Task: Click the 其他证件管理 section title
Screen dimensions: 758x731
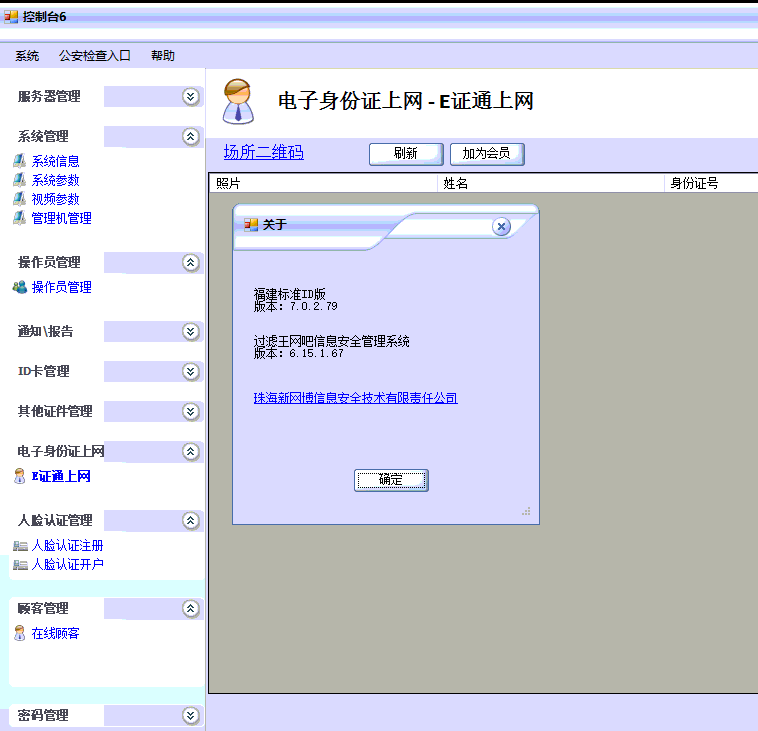Action: [x=55, y=411]
